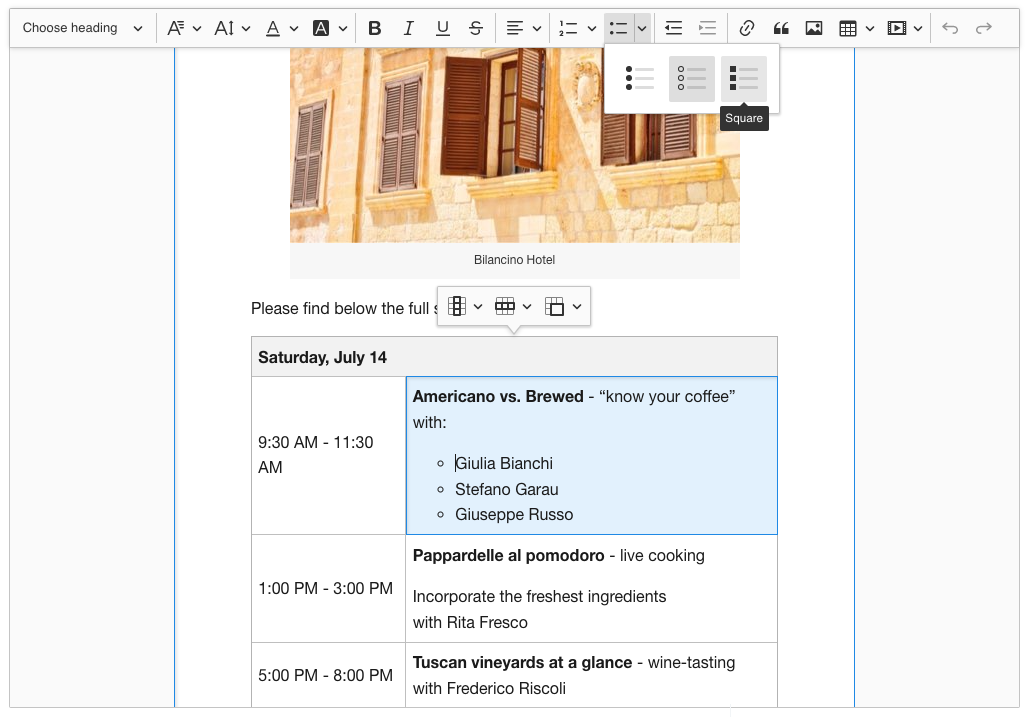
Task: Open the table column options
Action: coord(465,306)
